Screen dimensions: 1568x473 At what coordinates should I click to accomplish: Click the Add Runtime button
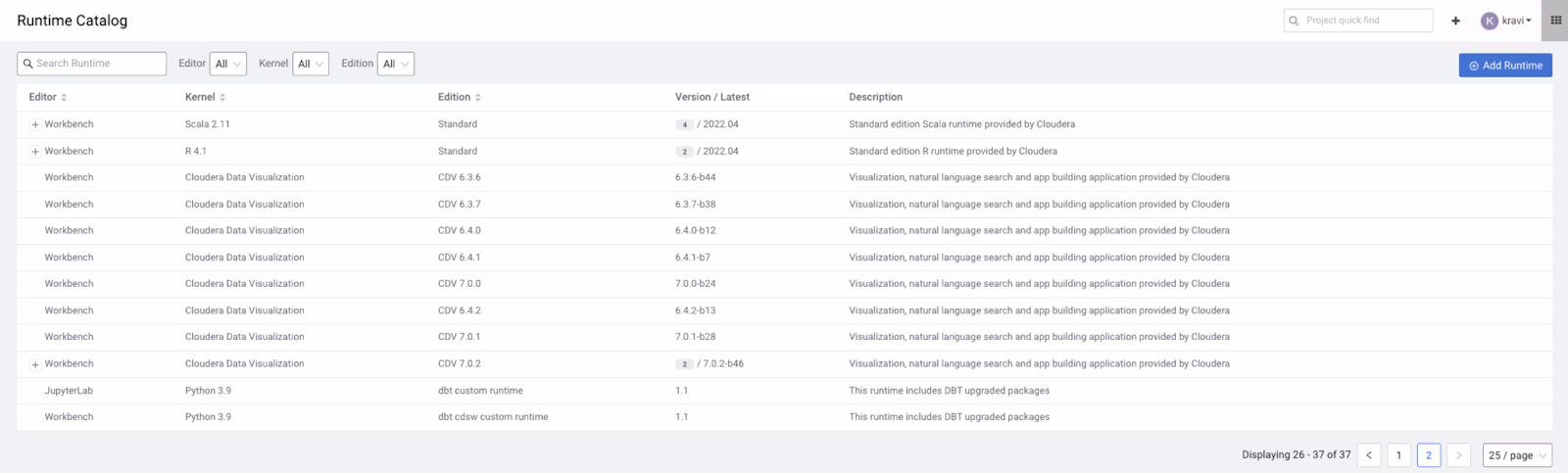tap(1505, 66)
